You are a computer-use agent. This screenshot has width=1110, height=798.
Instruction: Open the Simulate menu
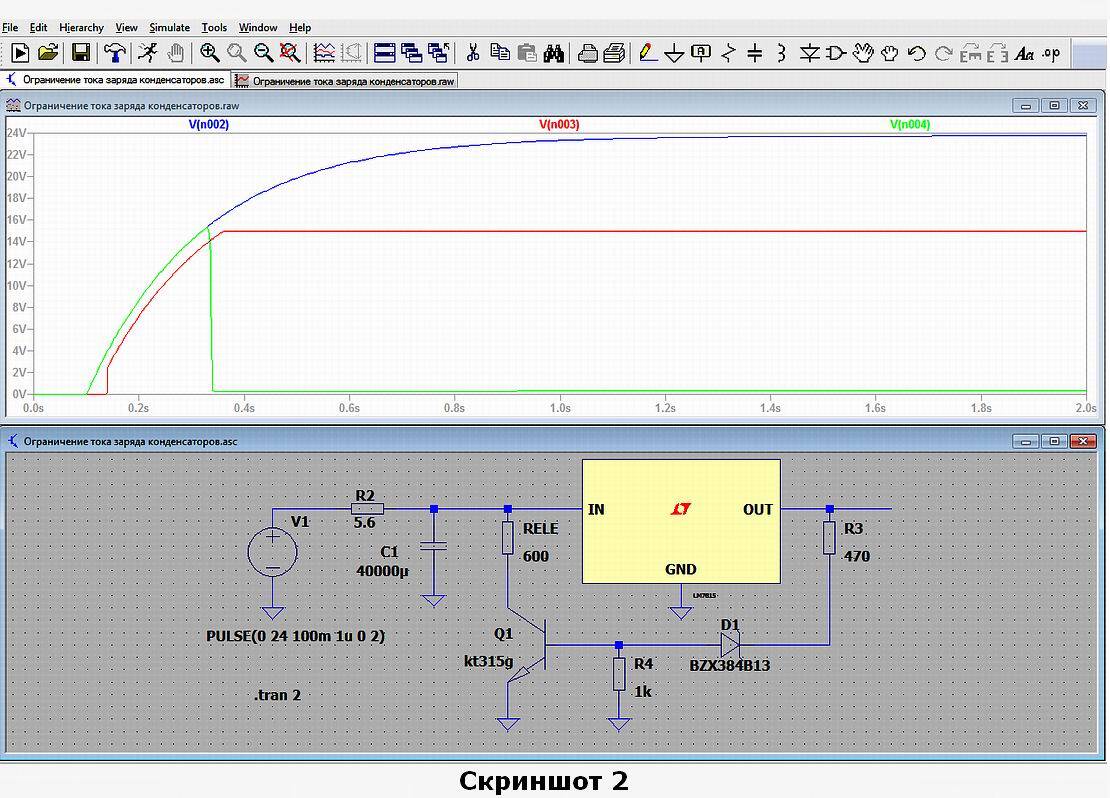[x=169, y=28]
